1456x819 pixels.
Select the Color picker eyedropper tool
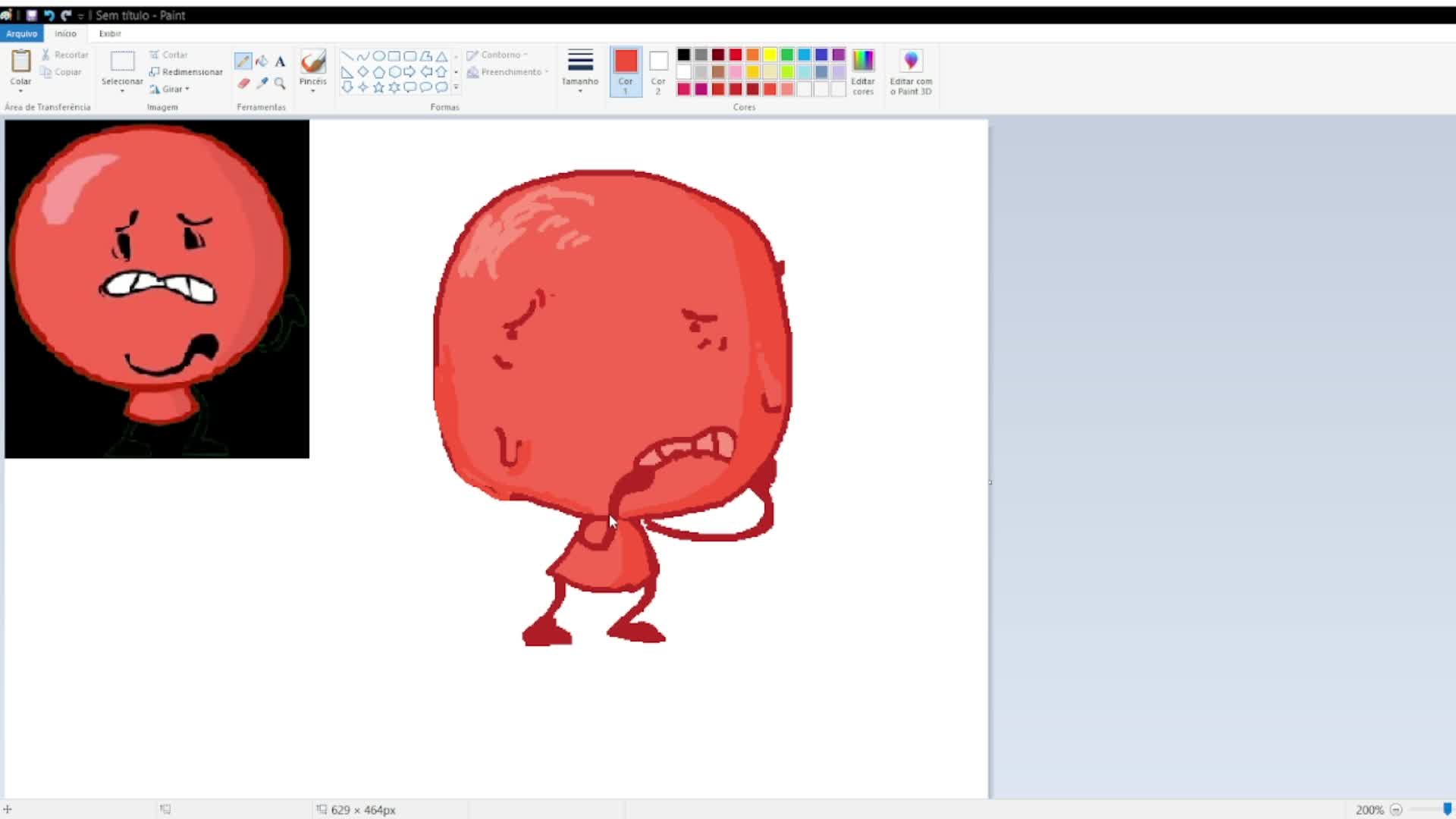tap(262, 83)
